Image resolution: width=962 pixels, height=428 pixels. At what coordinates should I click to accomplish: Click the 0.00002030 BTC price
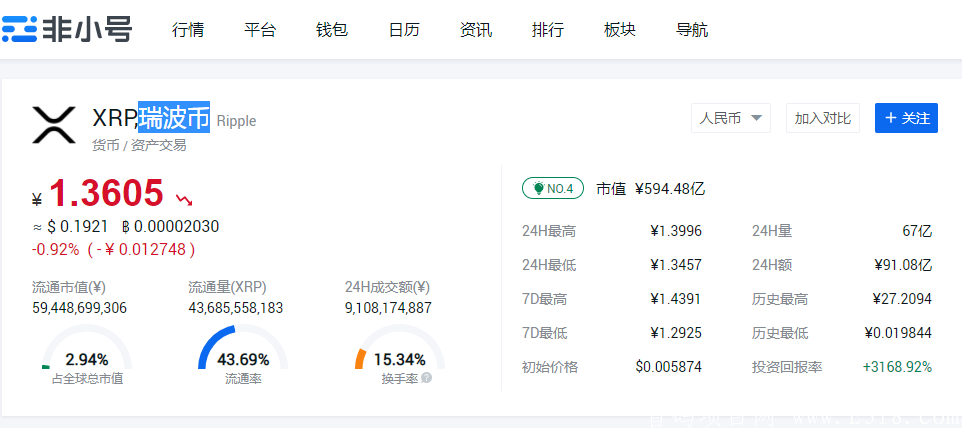point(171,227)
